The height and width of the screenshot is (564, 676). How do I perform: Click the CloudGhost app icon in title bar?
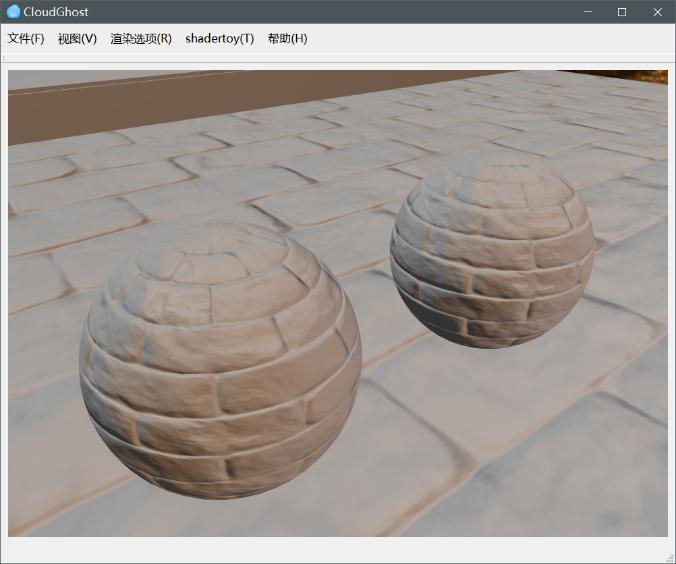tap(13, 12)
